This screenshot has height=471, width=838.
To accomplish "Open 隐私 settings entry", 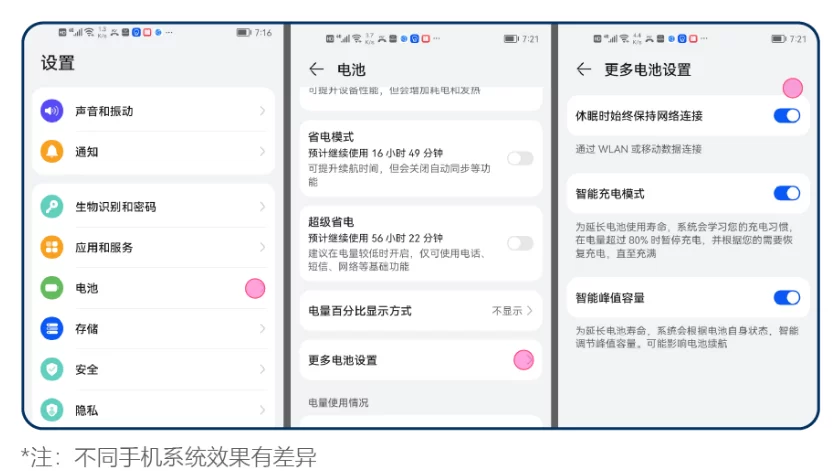I will click(x=153, y=410).
